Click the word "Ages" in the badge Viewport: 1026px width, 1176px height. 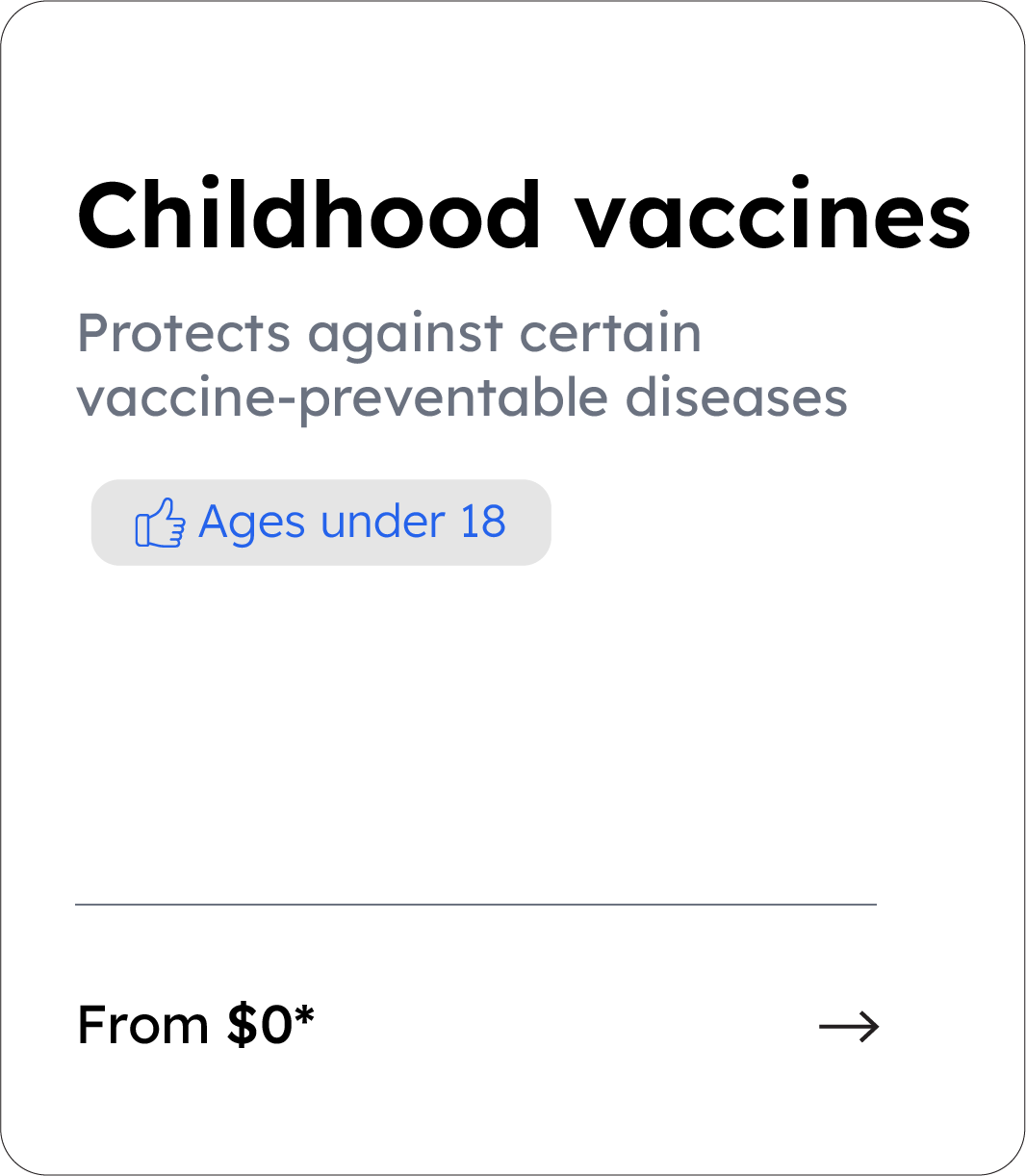coord(252,524)
